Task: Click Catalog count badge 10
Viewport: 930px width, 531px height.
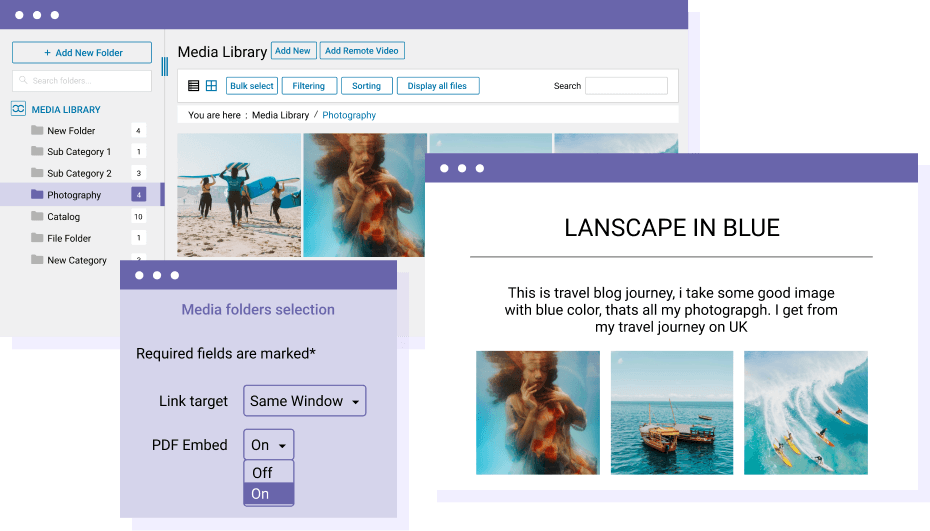Action: [138, 217]
